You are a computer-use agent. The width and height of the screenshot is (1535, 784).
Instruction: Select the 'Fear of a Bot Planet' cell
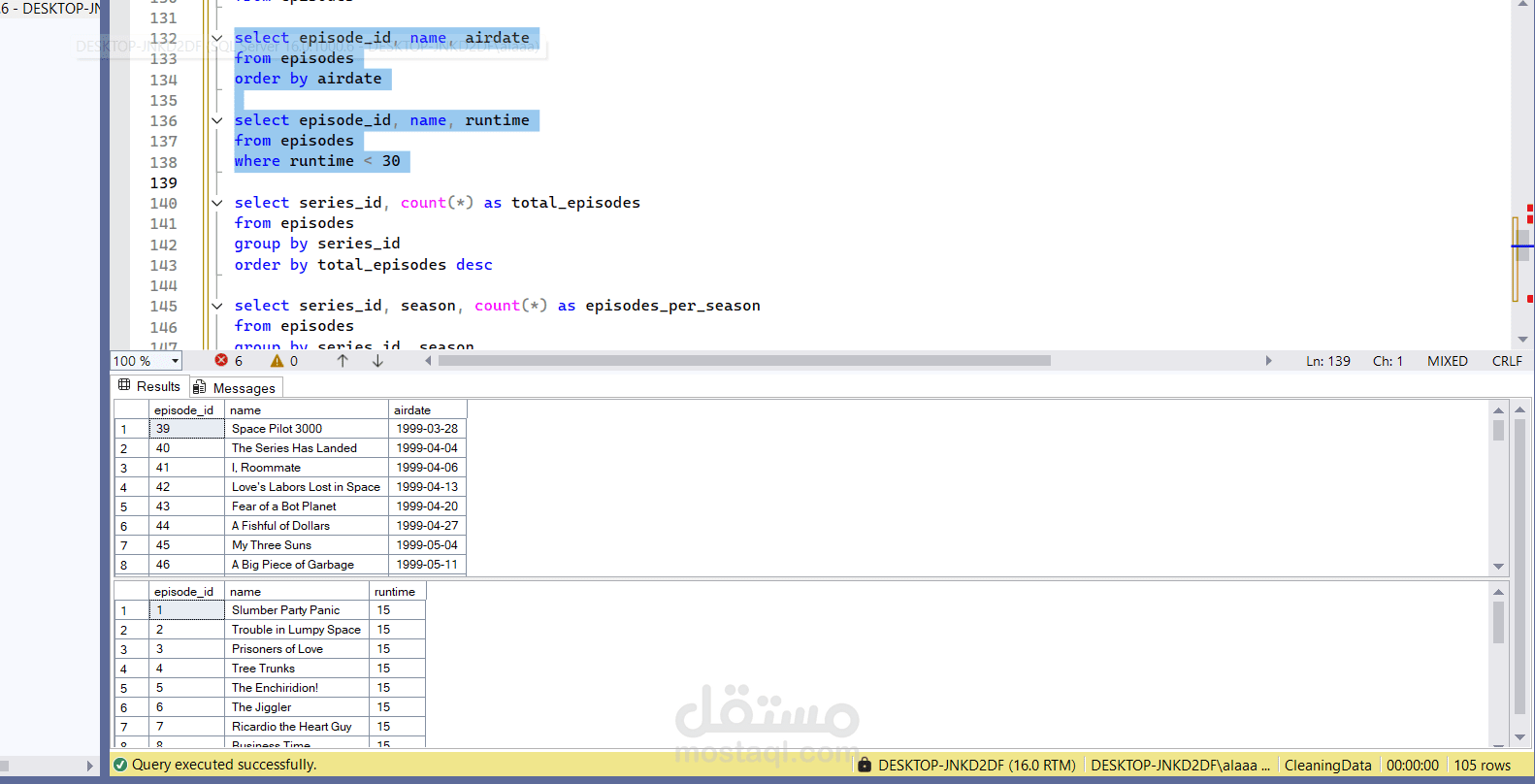(307, 506)
